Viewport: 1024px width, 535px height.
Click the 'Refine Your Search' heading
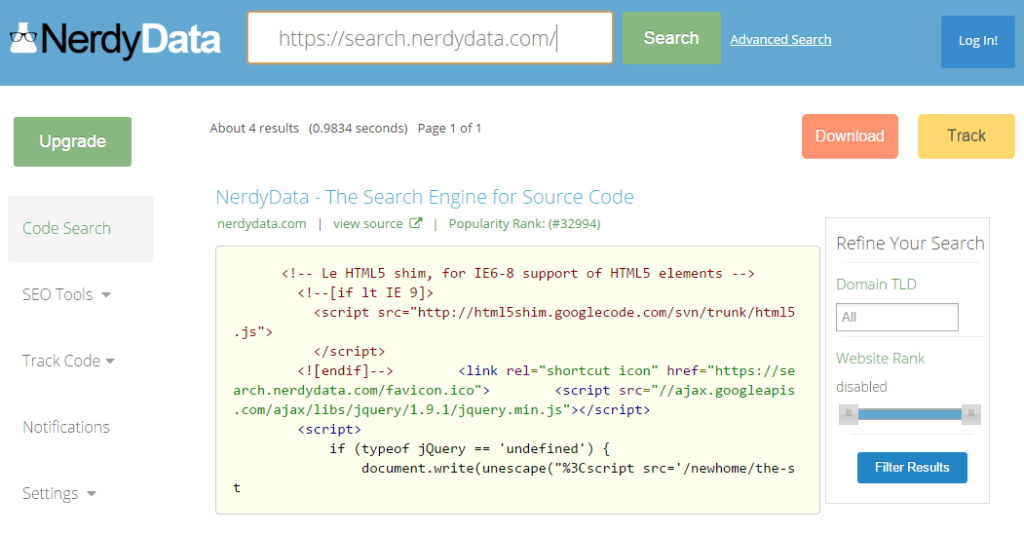point(910,243)
